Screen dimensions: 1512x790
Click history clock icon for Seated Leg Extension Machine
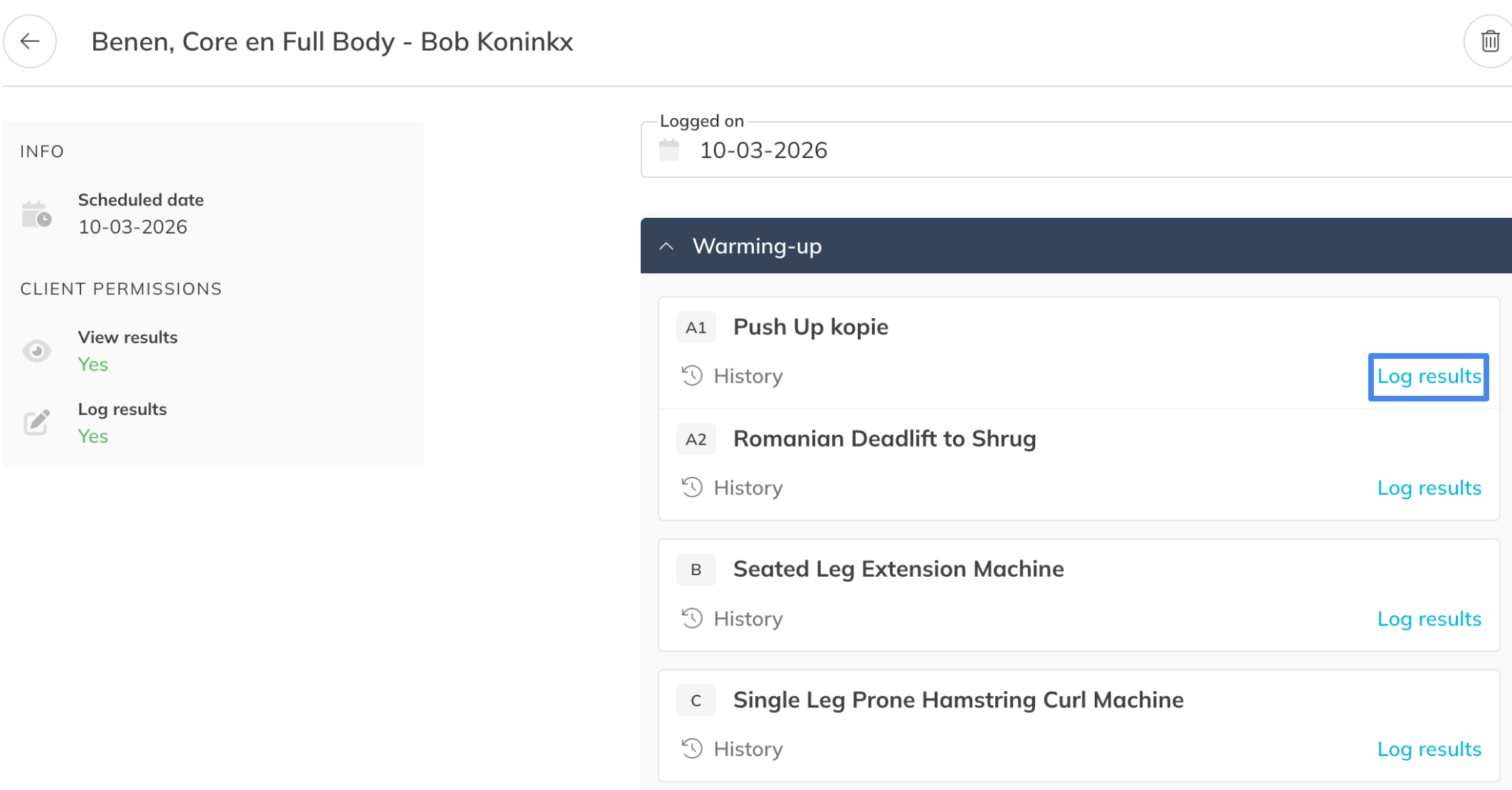[x=692, y=618]
